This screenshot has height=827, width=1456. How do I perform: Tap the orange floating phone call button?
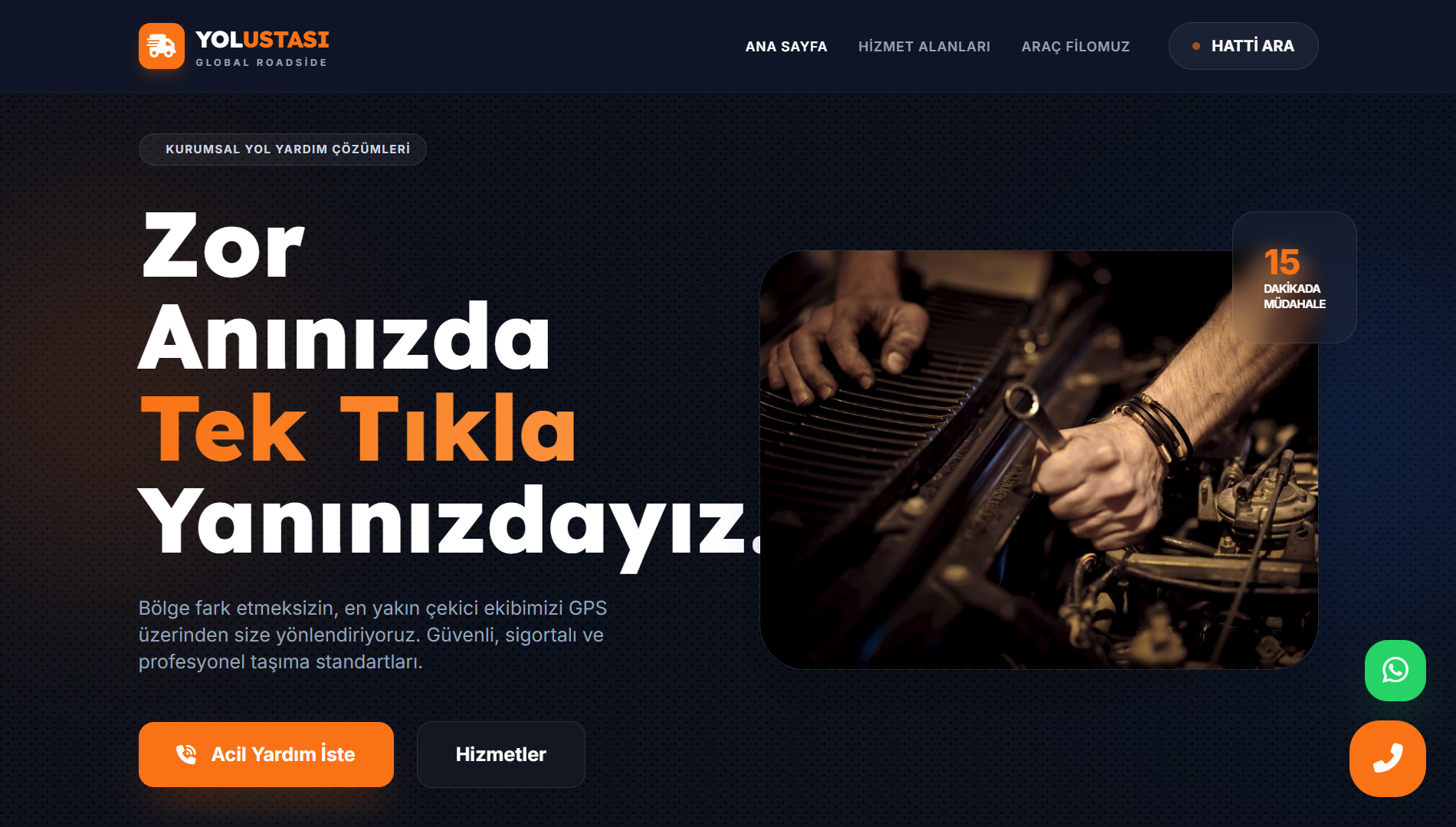coord(1387,759)
